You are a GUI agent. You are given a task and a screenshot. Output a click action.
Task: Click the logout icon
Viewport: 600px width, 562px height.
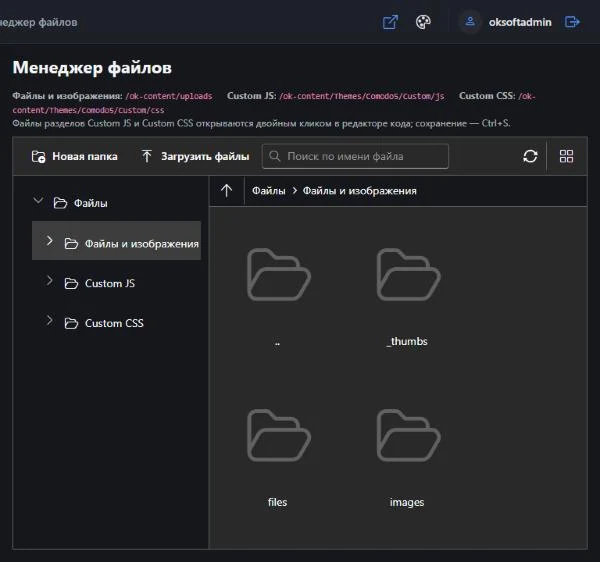click(x=572, y=22)
